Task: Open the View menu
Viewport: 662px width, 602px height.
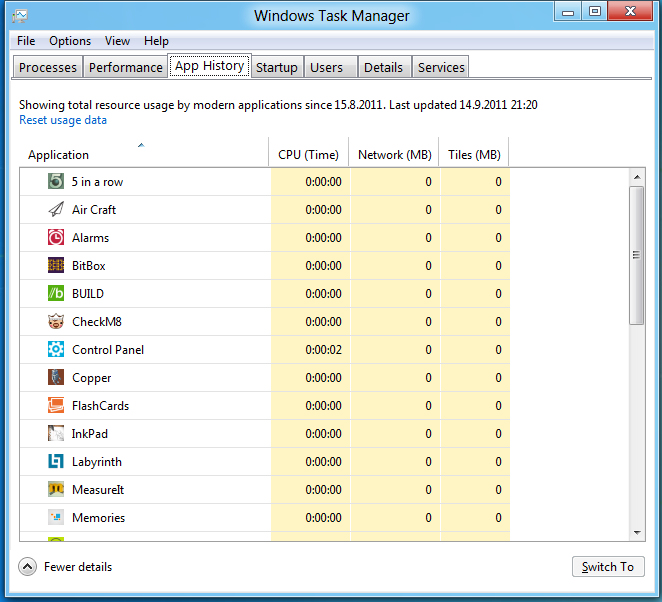Action: pyautogui.click(x=117, y=41)
